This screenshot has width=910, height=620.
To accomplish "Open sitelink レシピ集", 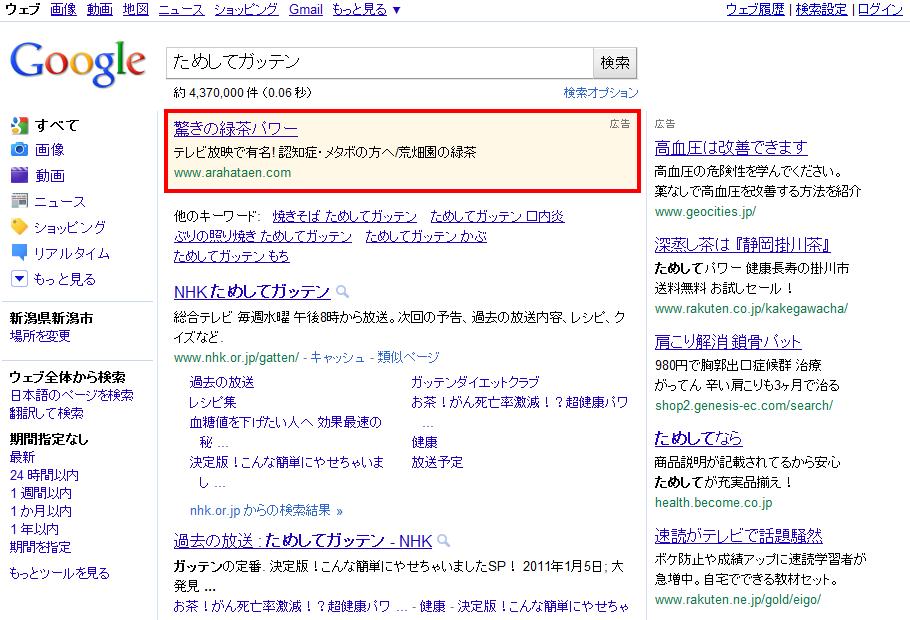I will pyautogui.click(x=212, y=402).
